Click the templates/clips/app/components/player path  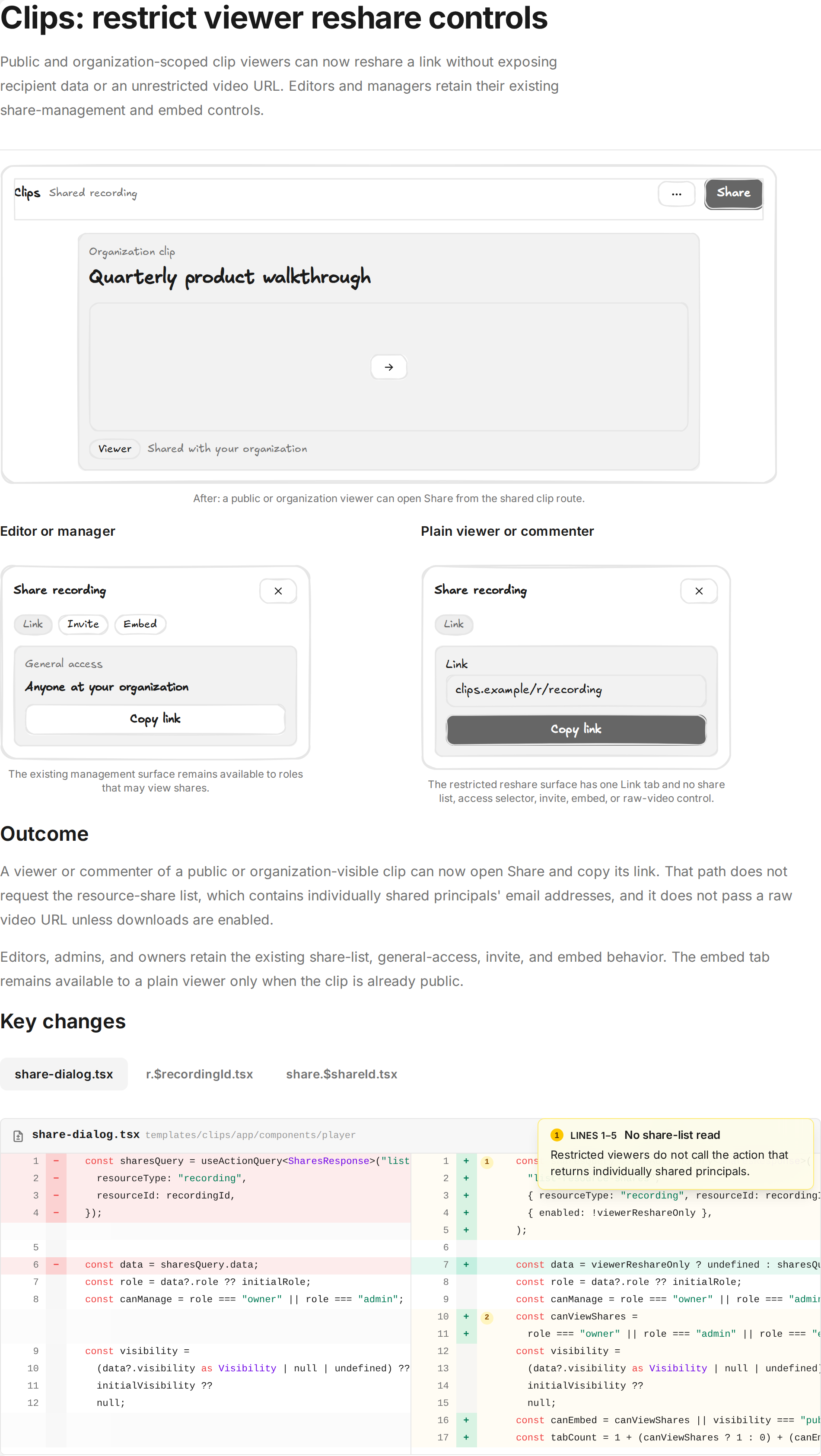(251, 1135)
